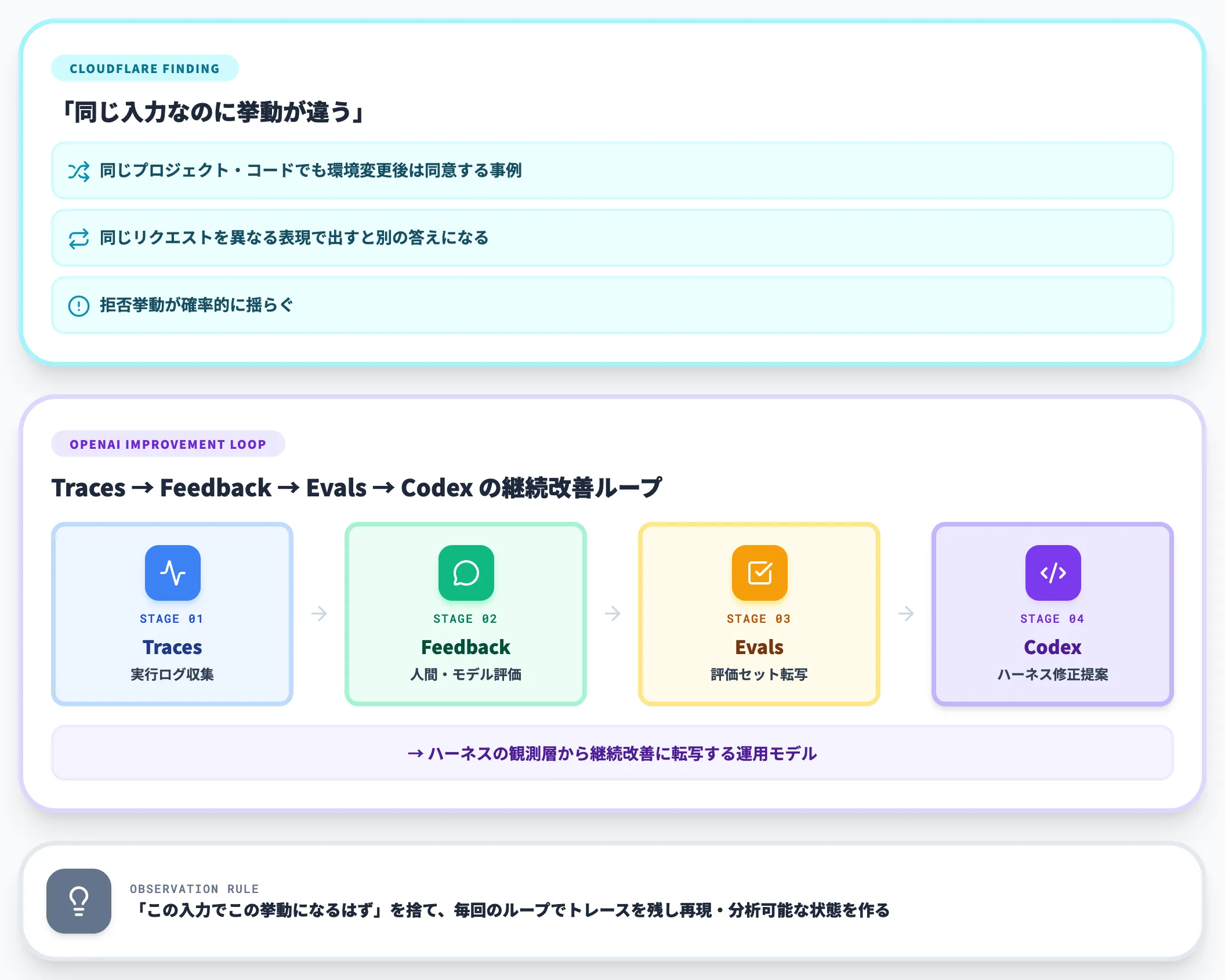The height and width of the screenshot is (980, 1225).
Task: Click the alert circle icon beside 拒否挙動 row
Action: click(x=79, y=306)
